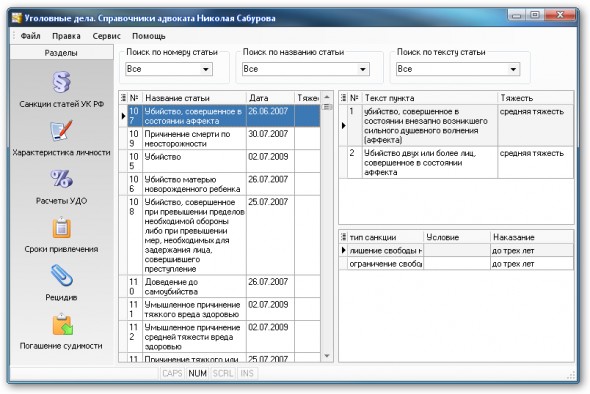590x394 pixels.
Task: Sort by Тяжесть column header in right table
Action: click(x=535, y=98)
